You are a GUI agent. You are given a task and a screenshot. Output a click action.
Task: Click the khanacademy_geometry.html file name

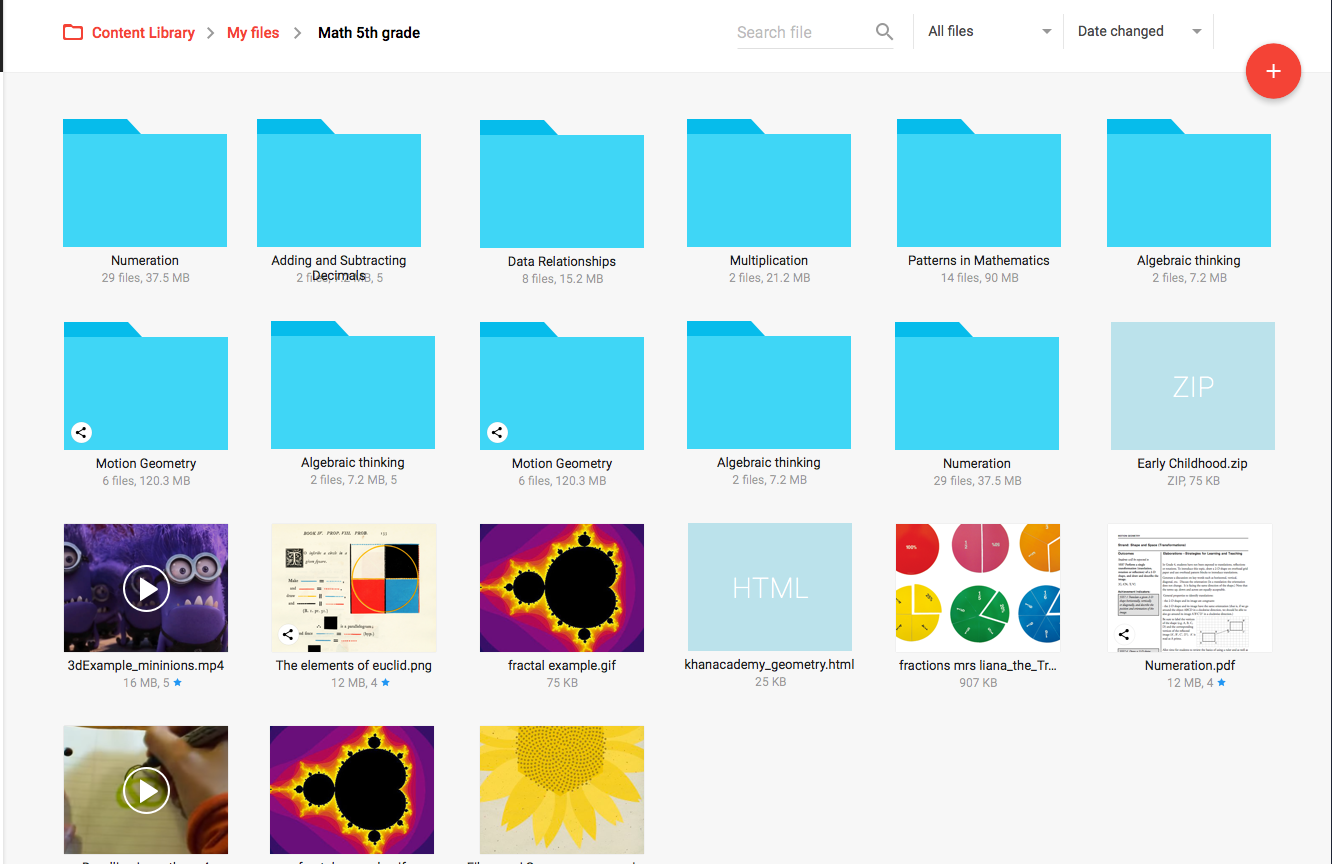tap(769, 664)
